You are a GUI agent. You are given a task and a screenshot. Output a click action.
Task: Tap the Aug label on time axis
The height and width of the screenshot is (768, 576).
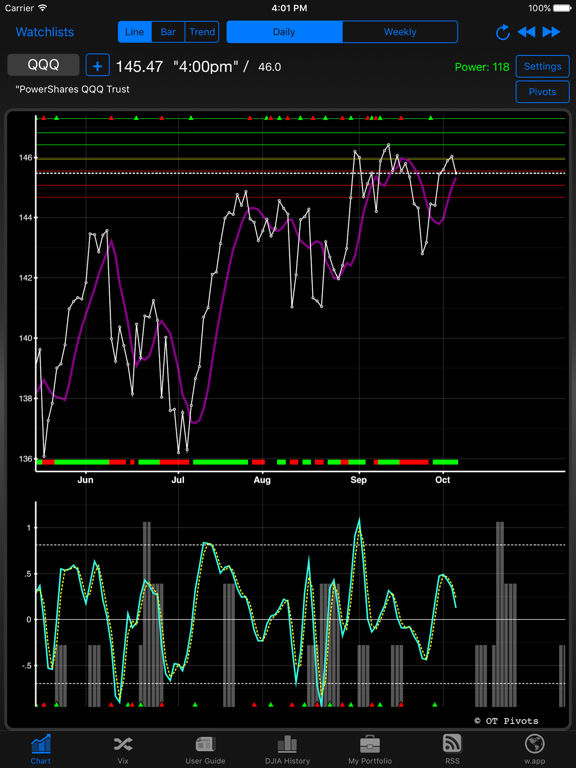coord(262,480)
